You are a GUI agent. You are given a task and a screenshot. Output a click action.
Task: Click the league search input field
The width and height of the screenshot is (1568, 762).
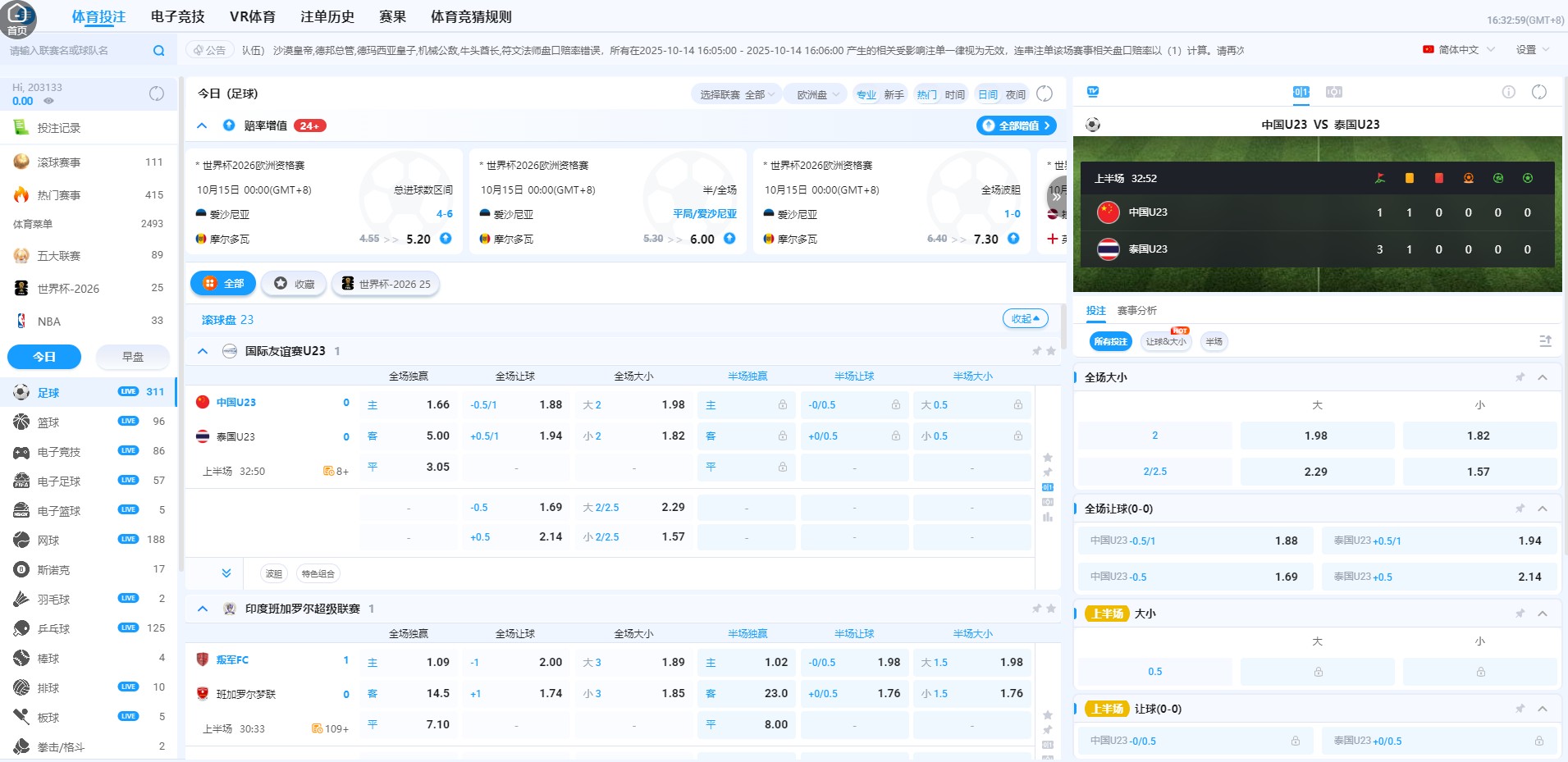click(74, 49)
